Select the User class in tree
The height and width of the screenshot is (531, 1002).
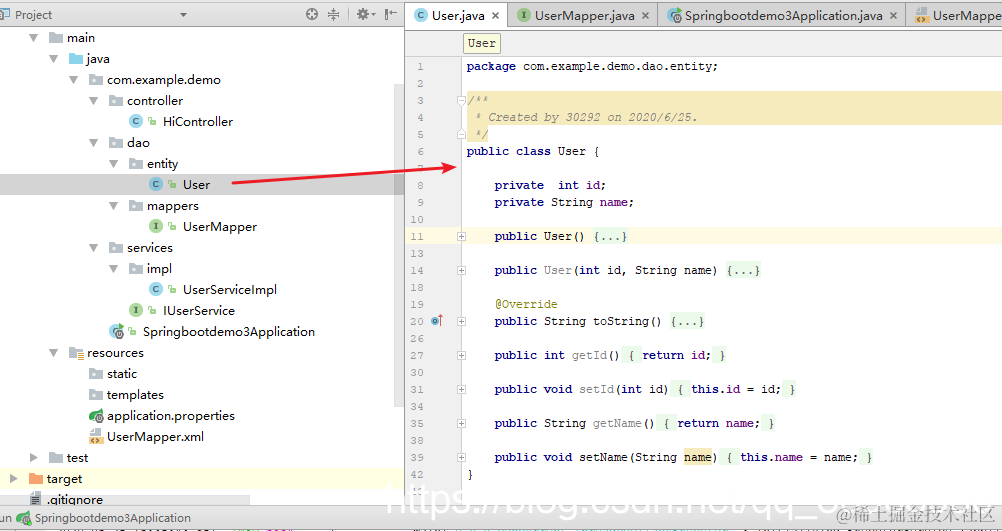point(196,185)
